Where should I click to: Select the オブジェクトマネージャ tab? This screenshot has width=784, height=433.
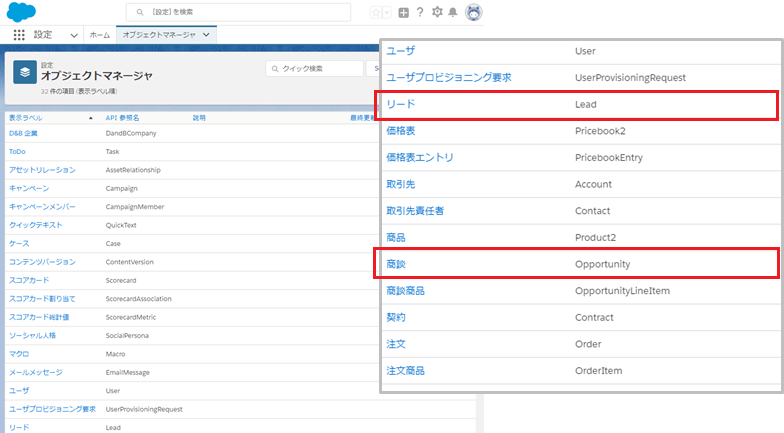[157, 35]
